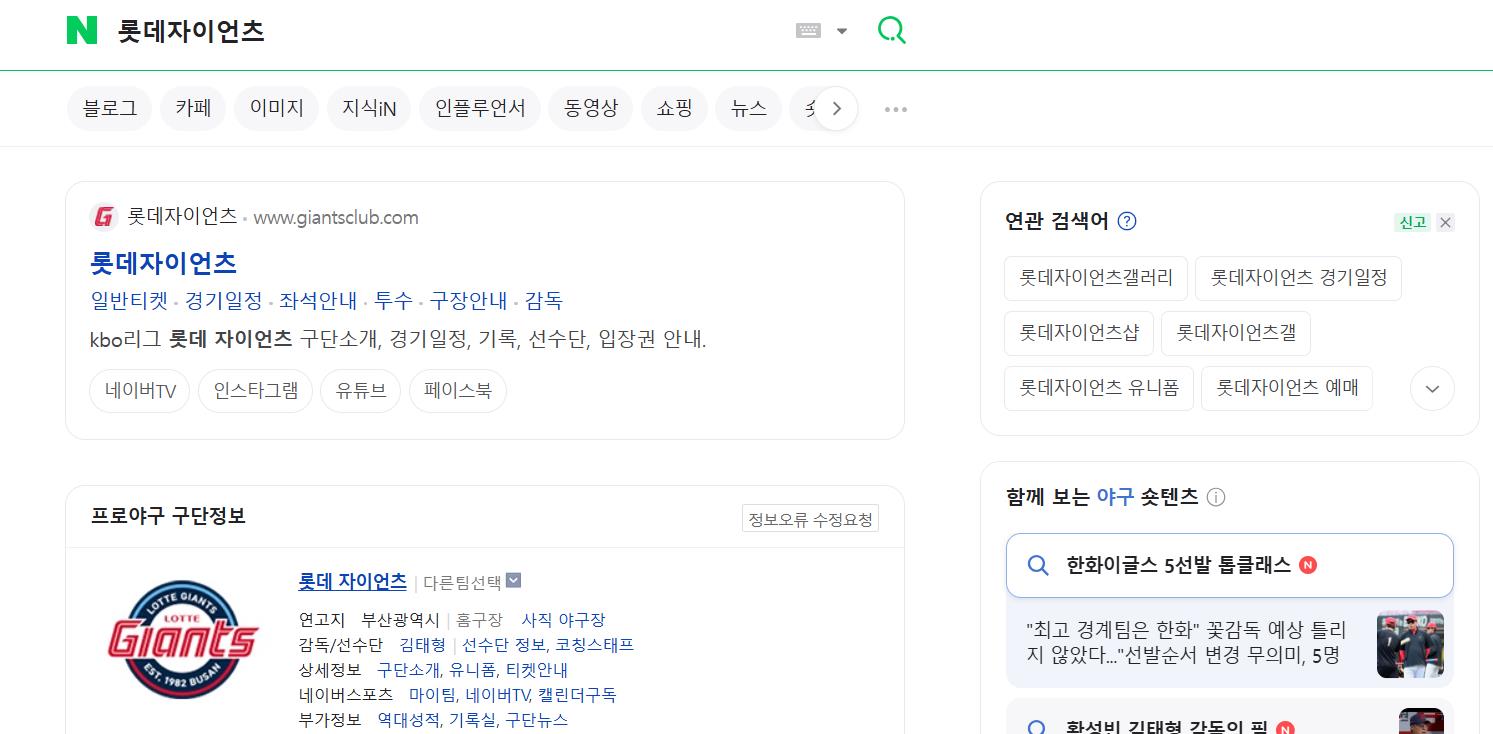The height and width of the screenshot is (734, 1493).
Task: Click 정보오류 수정요청 button
Action: [810, 519]
